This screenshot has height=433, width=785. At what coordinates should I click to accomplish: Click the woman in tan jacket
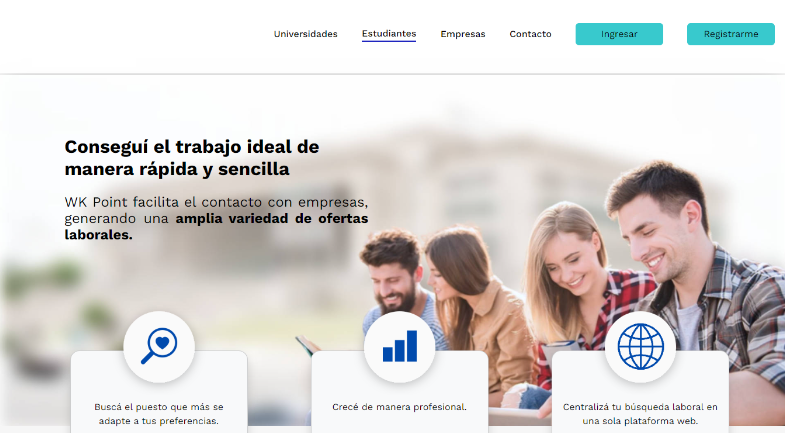point(476,300)
